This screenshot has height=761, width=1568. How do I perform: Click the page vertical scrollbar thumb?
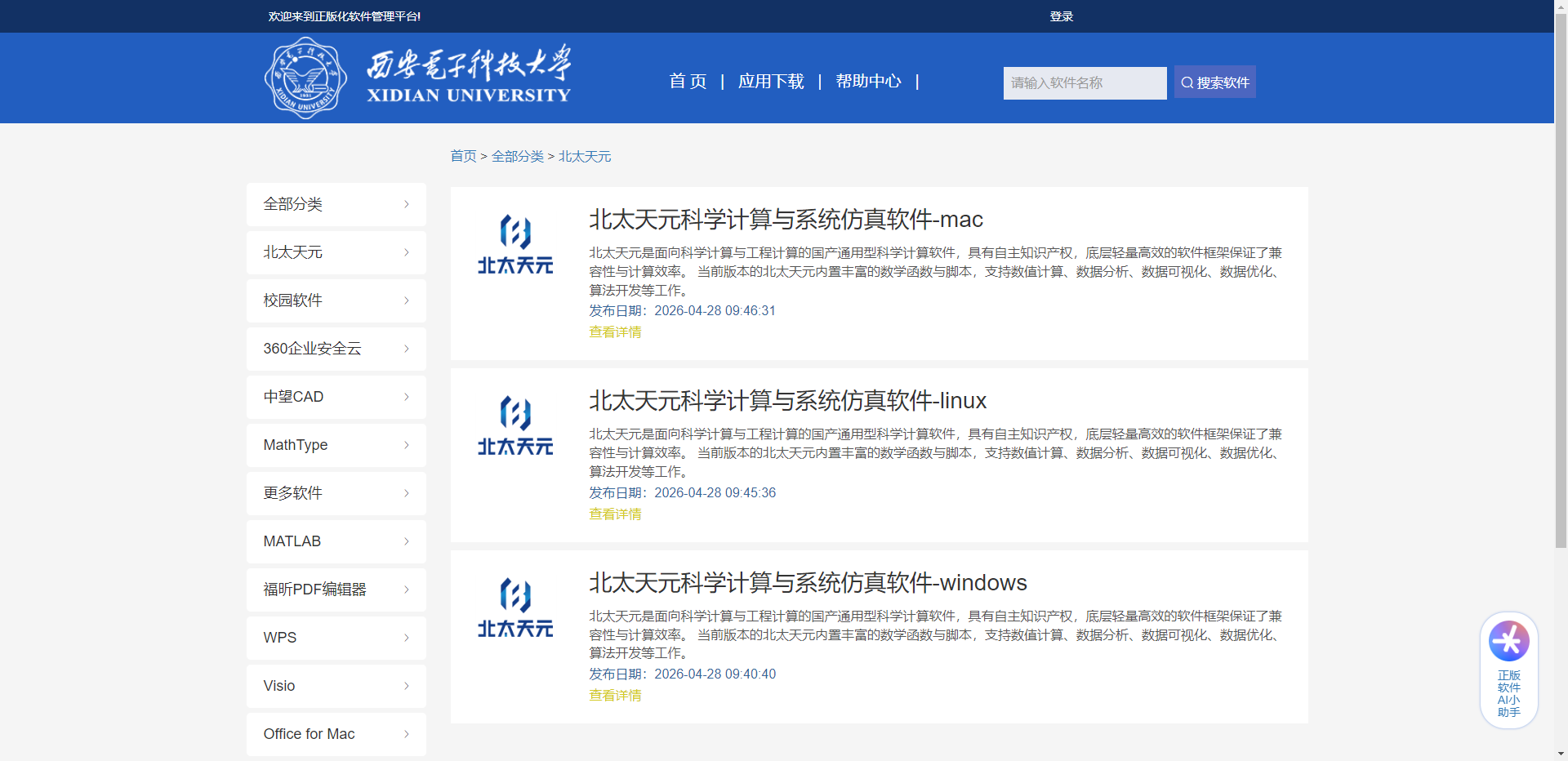point(1561,279)
